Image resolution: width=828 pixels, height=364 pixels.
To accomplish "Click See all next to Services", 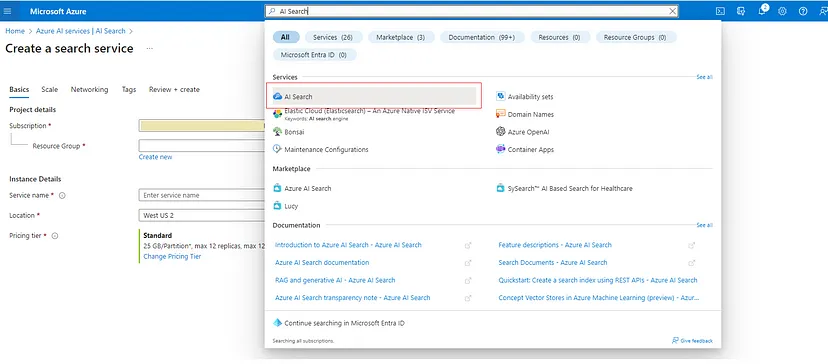I will pyautogui.click(x=704, y=77).
